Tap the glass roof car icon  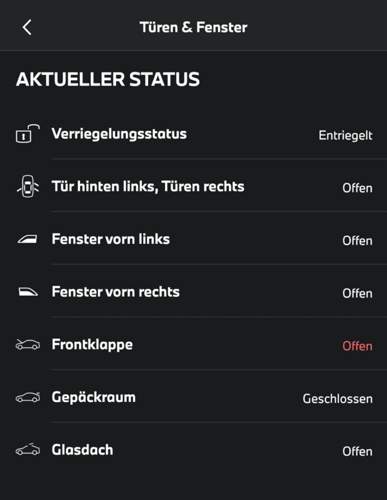click(x=28, y=450)
